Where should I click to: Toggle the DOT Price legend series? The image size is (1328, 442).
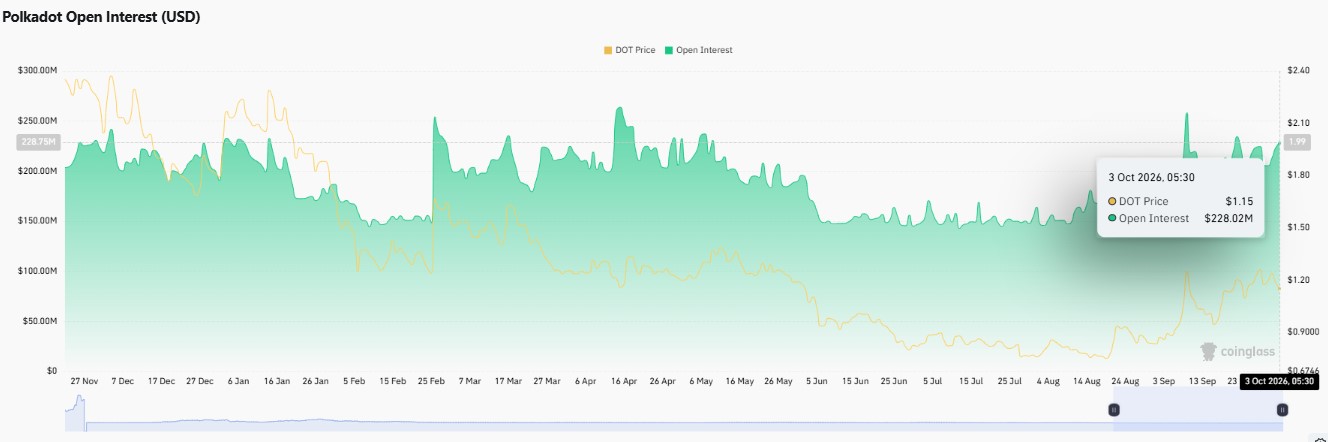(x=629, y=50)
